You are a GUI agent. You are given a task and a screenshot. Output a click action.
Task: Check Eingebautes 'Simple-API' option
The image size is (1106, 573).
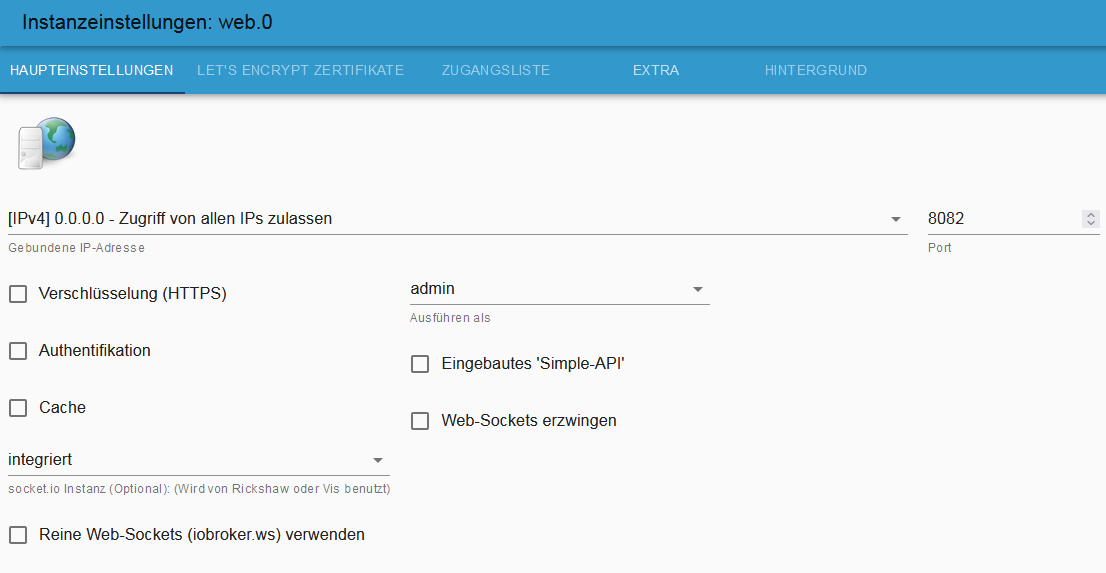coord(420,364)
